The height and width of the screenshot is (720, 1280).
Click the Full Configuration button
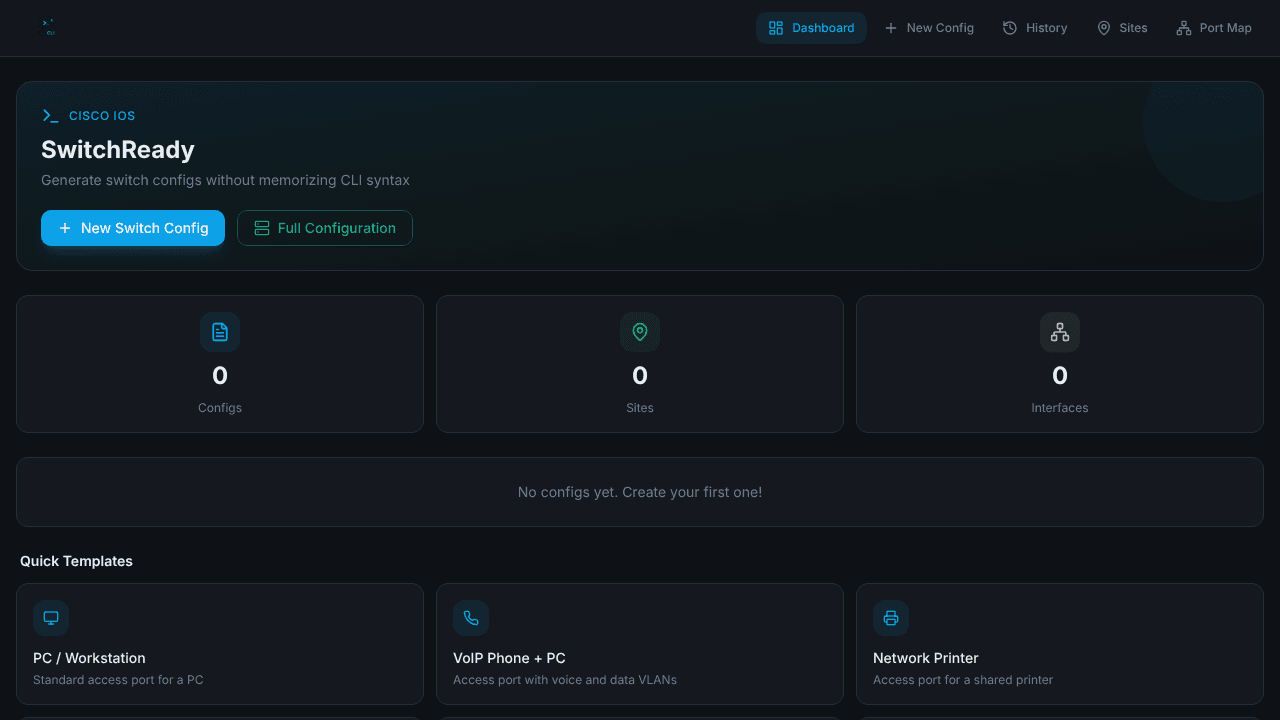tap(325, 228)
